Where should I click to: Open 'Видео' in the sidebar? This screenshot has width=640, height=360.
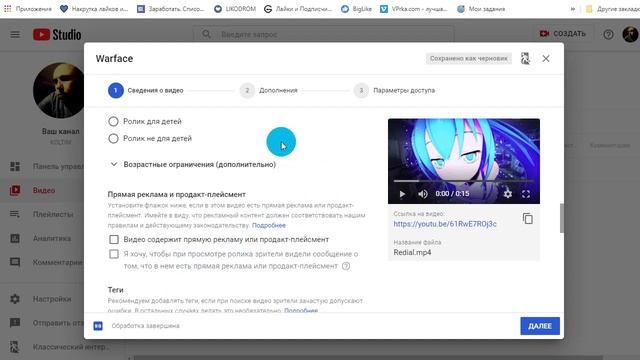[x=42, y=190]
